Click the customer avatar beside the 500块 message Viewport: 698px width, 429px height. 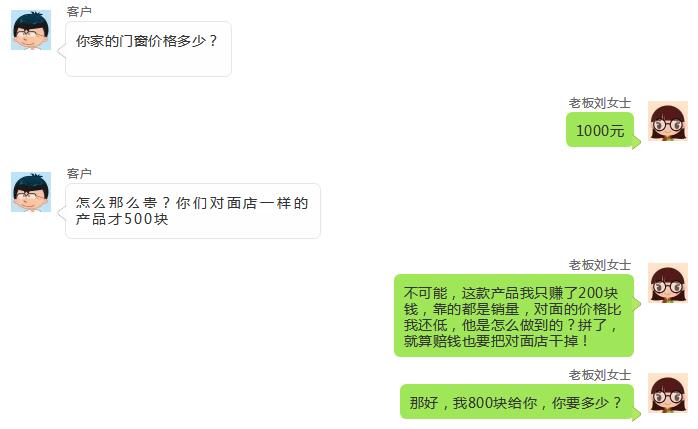click(31, 192)
